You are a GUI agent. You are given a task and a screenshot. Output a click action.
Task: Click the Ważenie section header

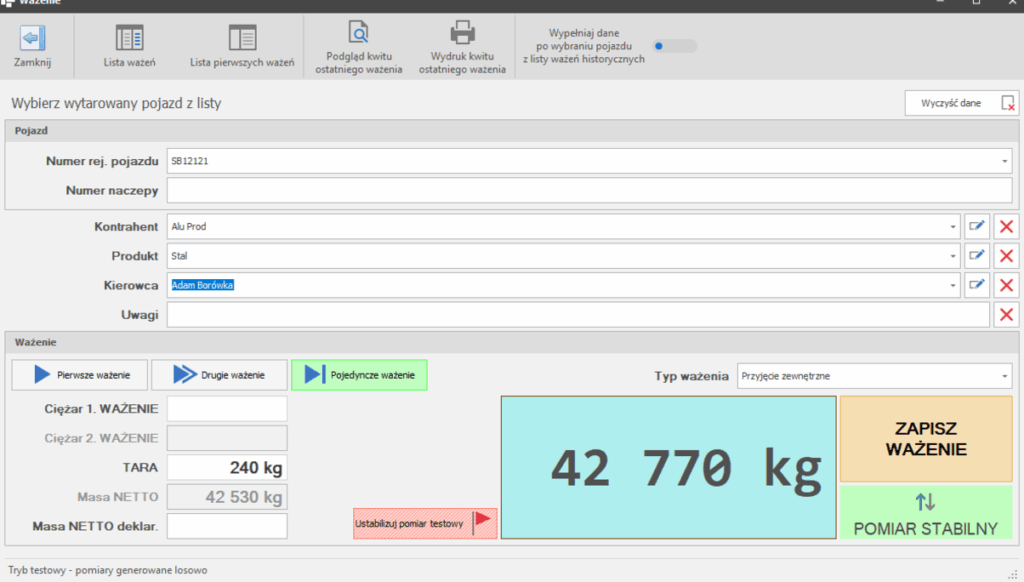pos(511,342)
